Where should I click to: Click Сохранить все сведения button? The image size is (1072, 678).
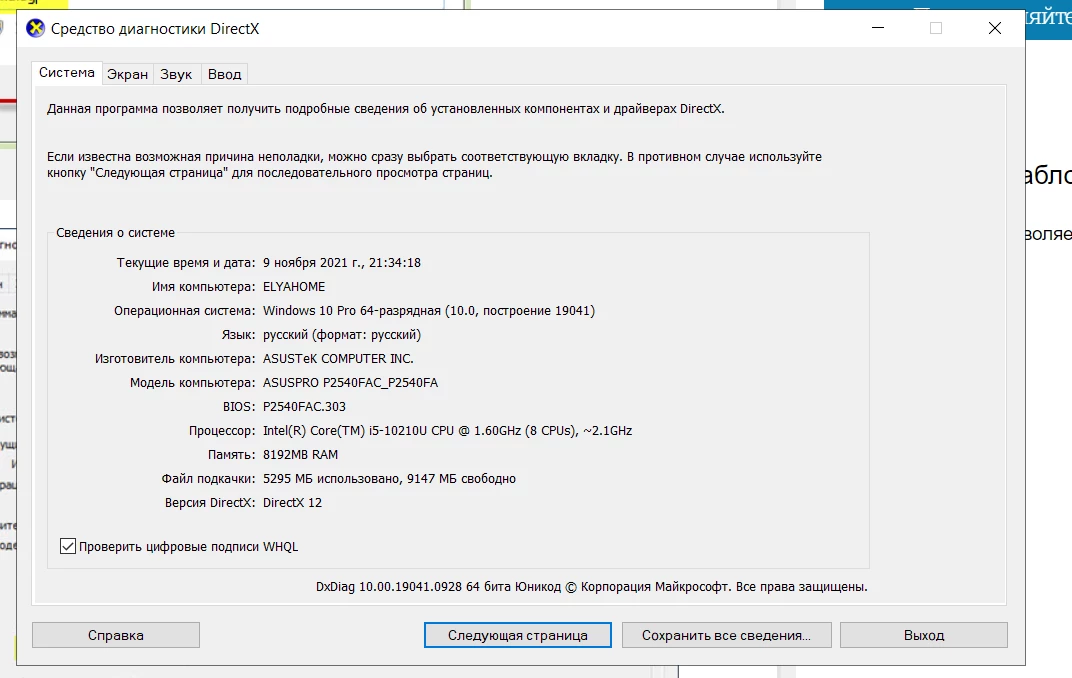tap(726, 635)
